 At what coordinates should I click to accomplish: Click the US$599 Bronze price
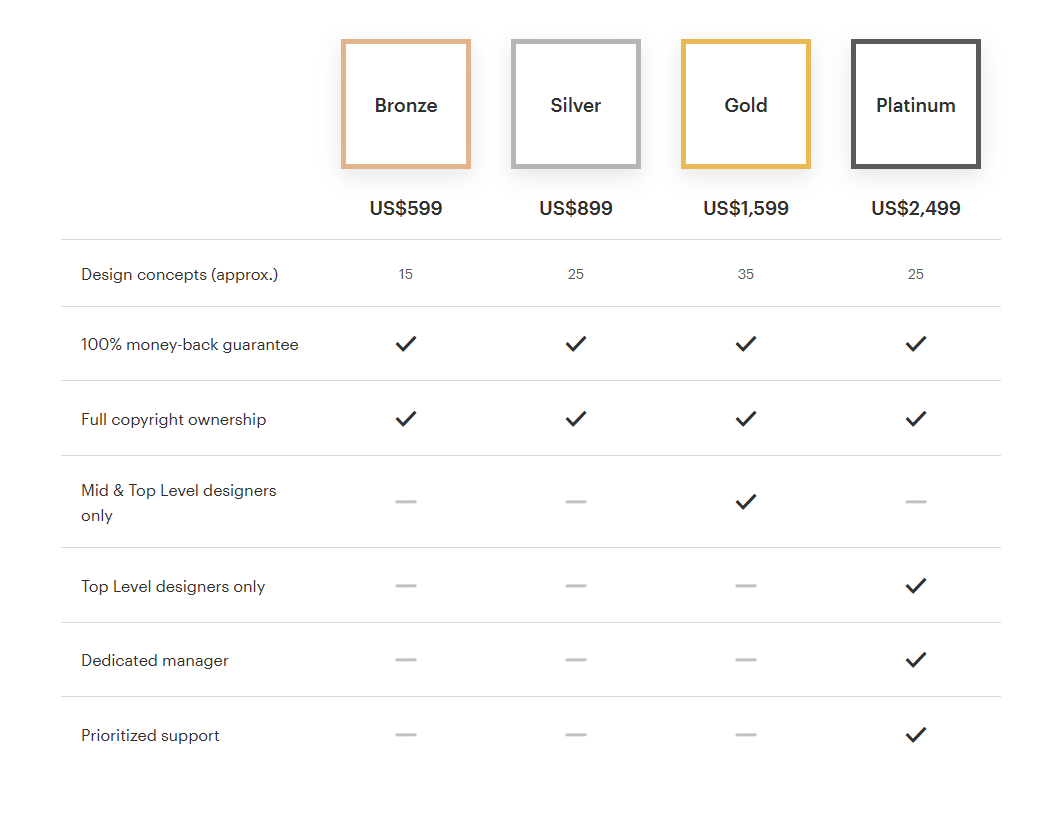[x=406, y=209]
